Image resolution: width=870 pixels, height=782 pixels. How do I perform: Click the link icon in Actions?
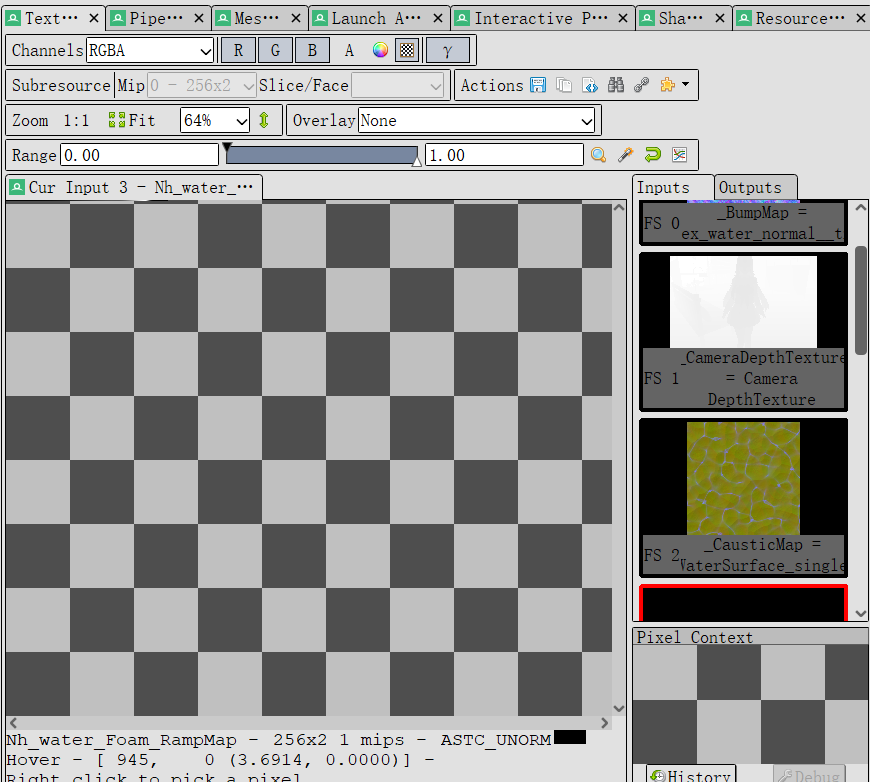642,86
